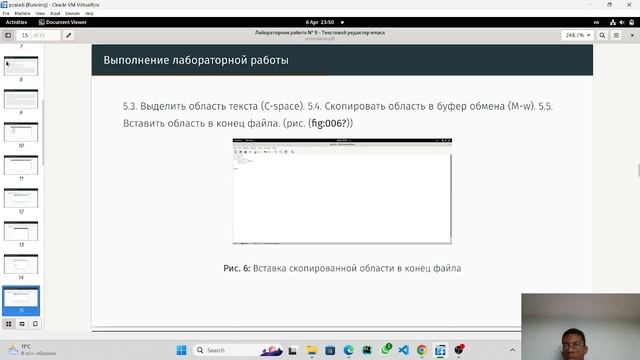
Task: Open Task View on the Windows taskbar
Action: point(292,350)
